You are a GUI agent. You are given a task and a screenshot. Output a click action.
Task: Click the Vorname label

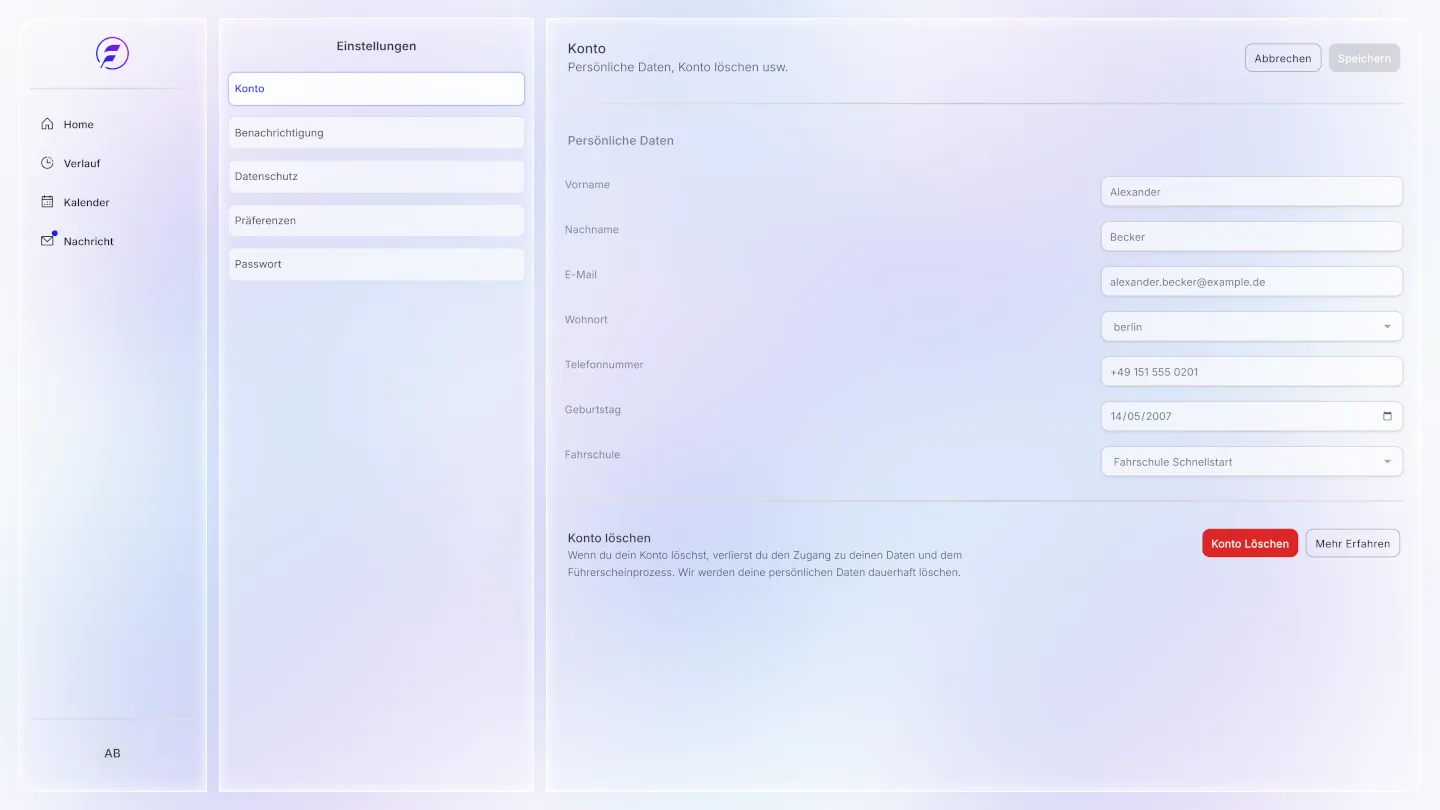coord(587,185)
